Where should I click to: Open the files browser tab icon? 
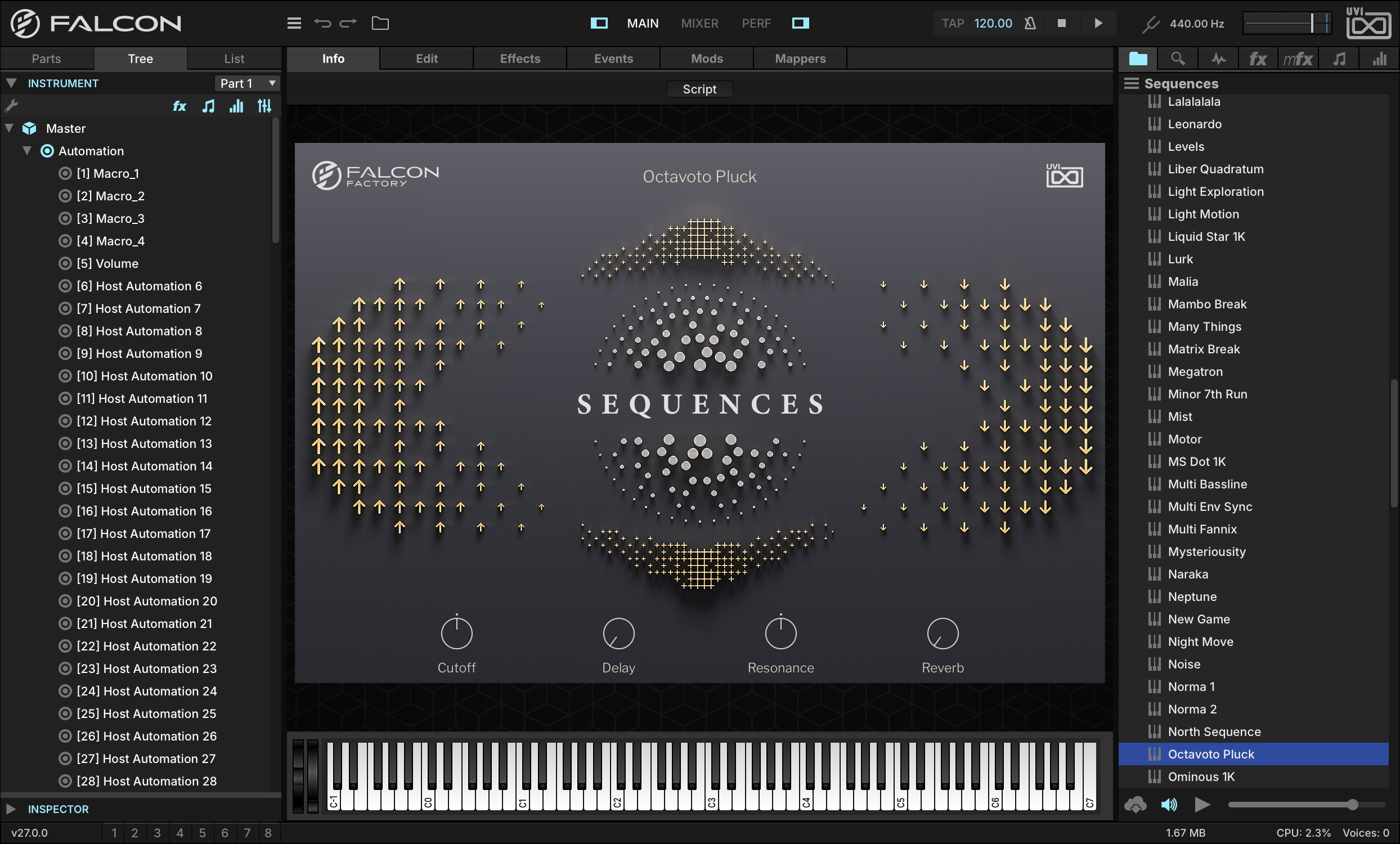tap(1138, 59)
